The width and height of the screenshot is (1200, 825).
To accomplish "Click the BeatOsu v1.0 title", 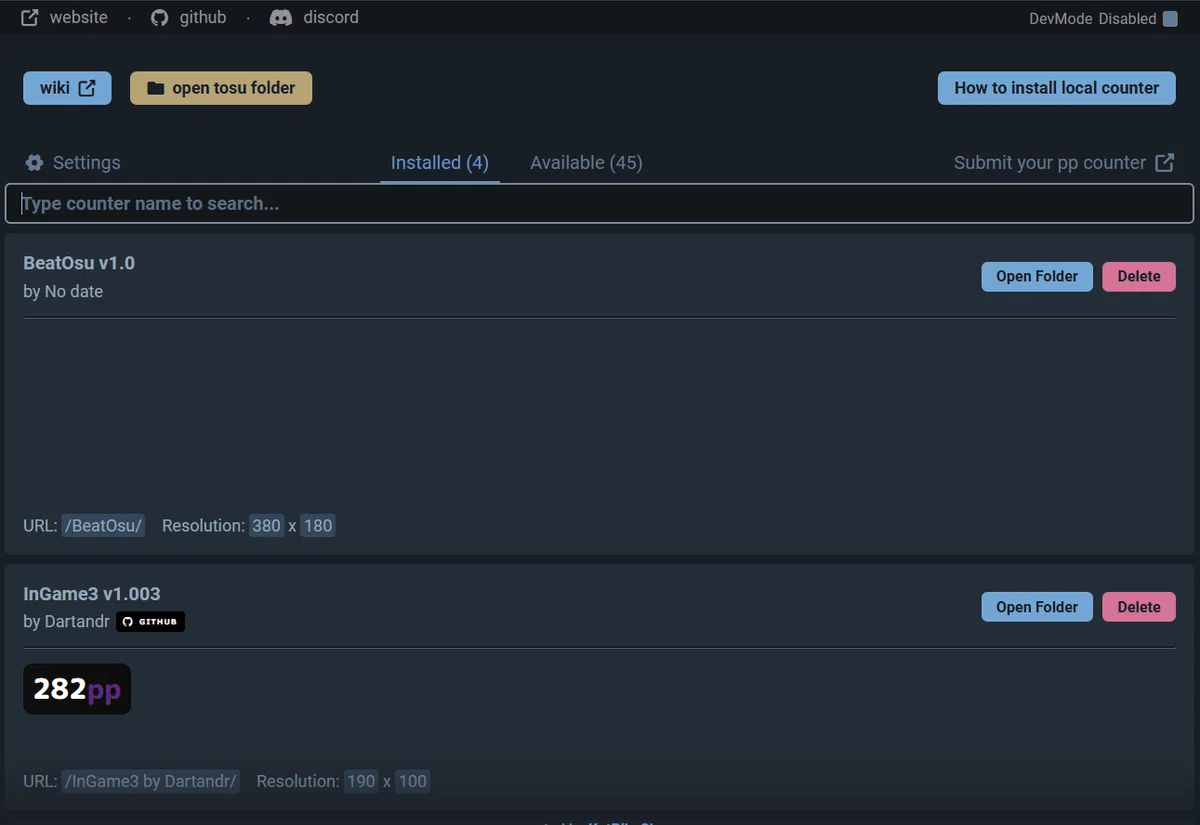I will click(79, 264).
